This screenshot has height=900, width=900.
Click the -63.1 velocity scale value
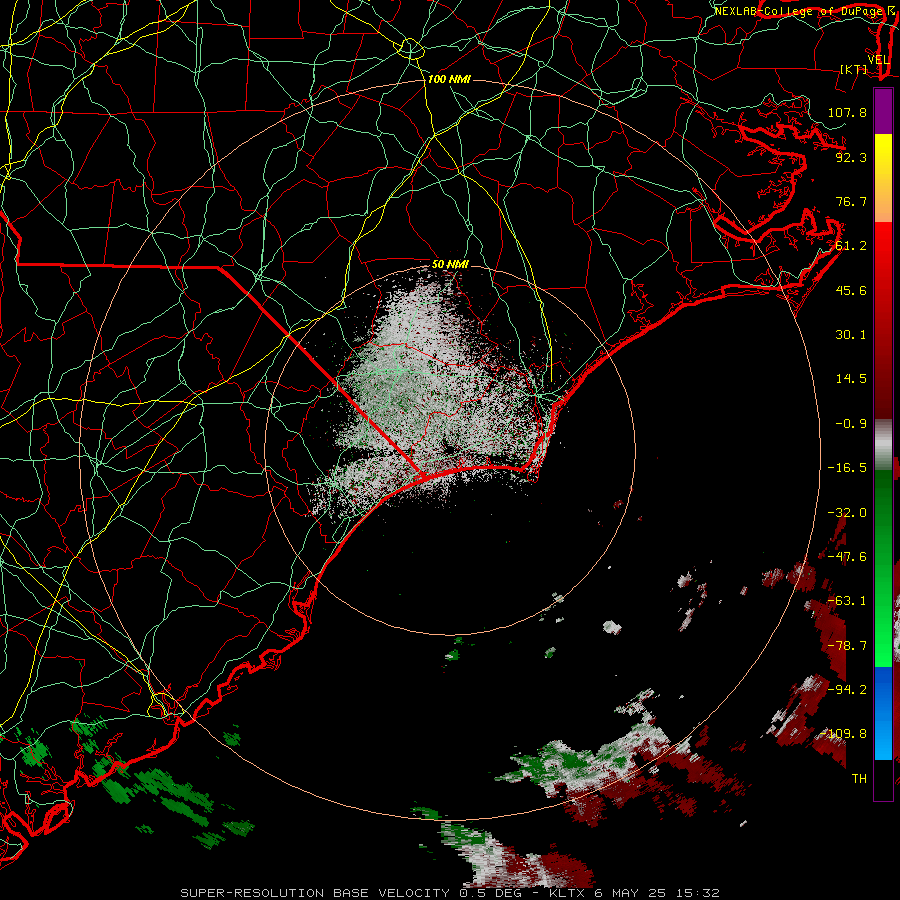pos(847,601)
